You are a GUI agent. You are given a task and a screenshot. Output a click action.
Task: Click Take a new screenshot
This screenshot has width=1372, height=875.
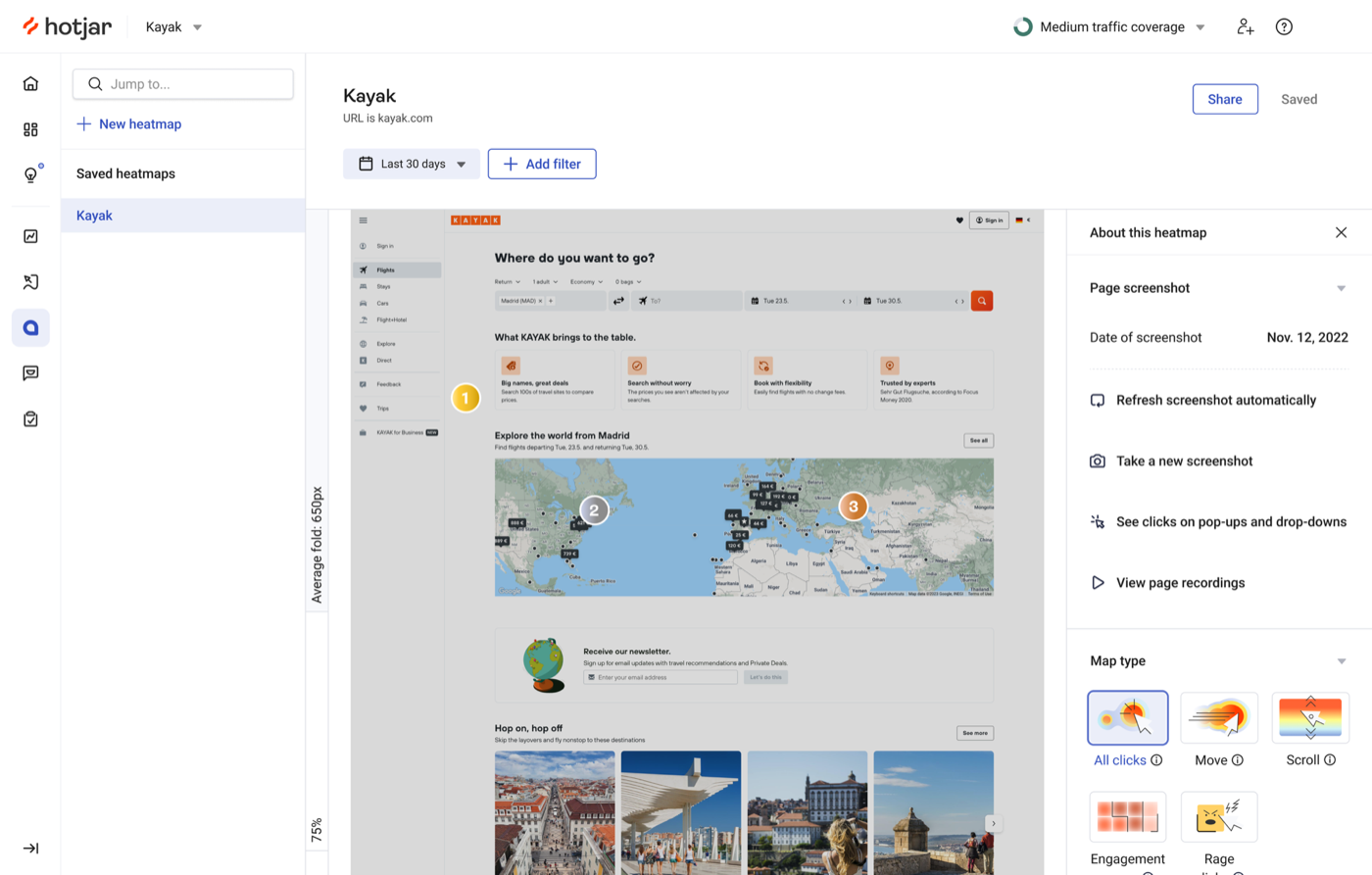pyautogui.click(x=1184, y=461)
